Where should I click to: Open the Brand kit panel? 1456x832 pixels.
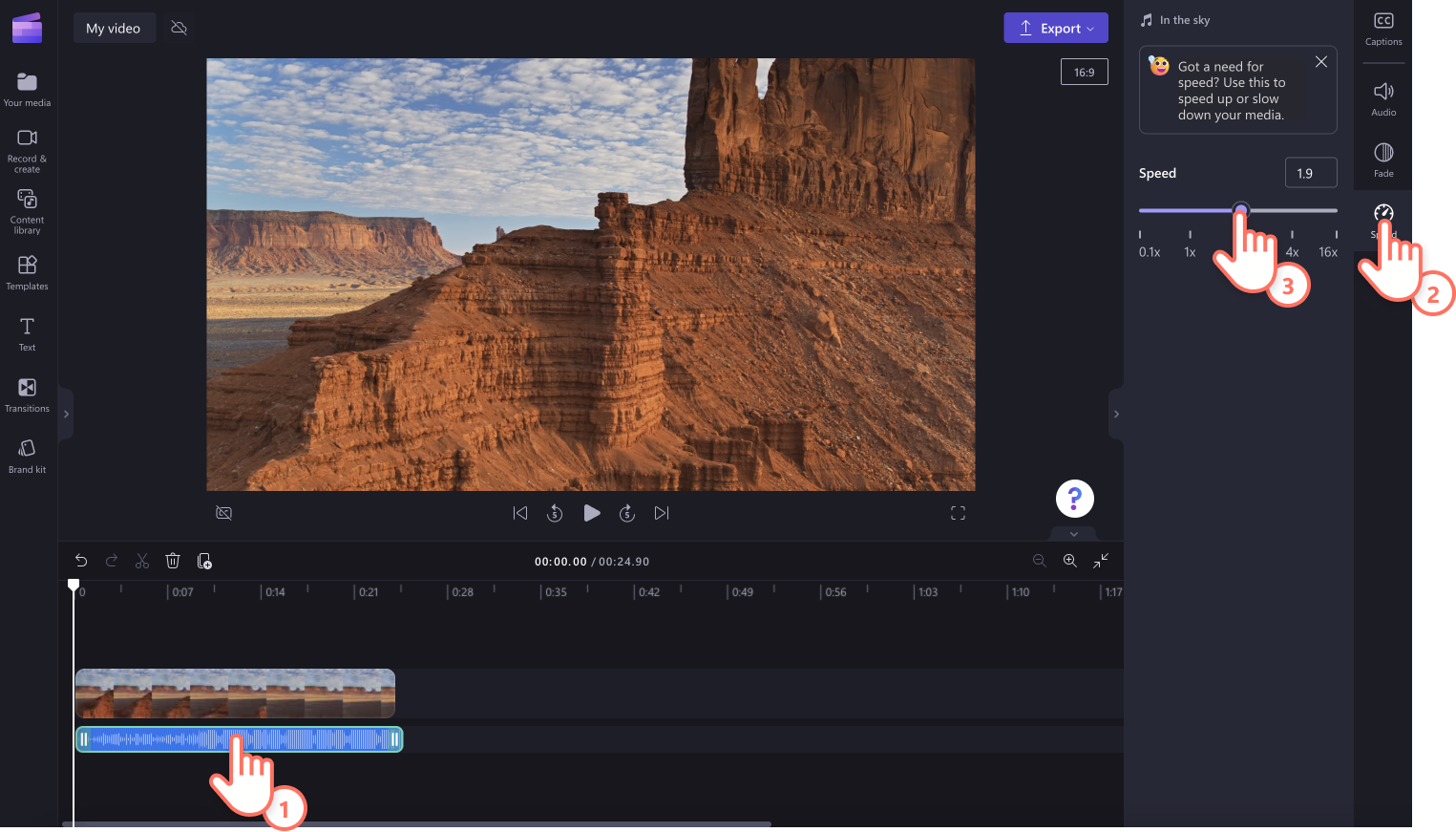(x=27, y=456)
